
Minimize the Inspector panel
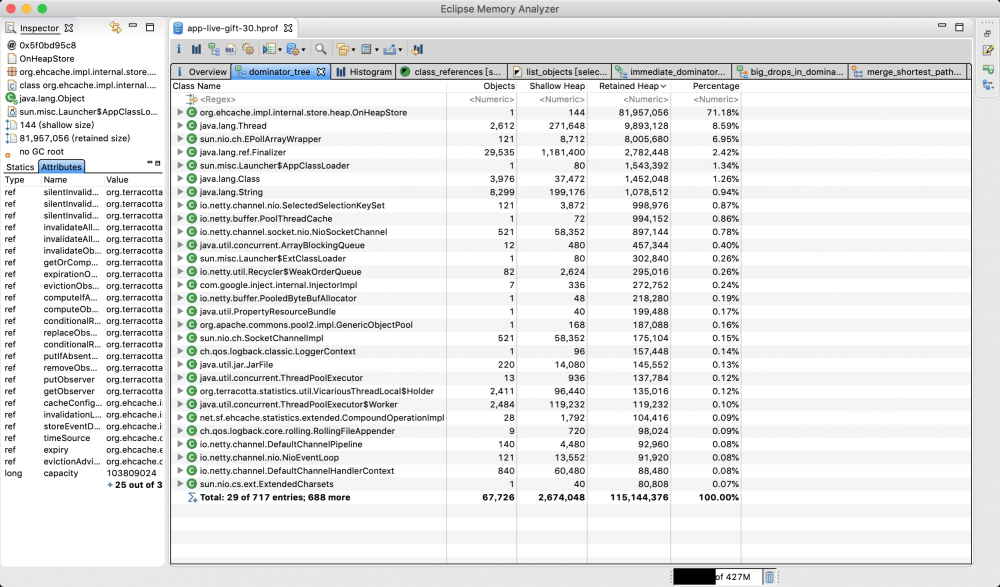[133, 26]
